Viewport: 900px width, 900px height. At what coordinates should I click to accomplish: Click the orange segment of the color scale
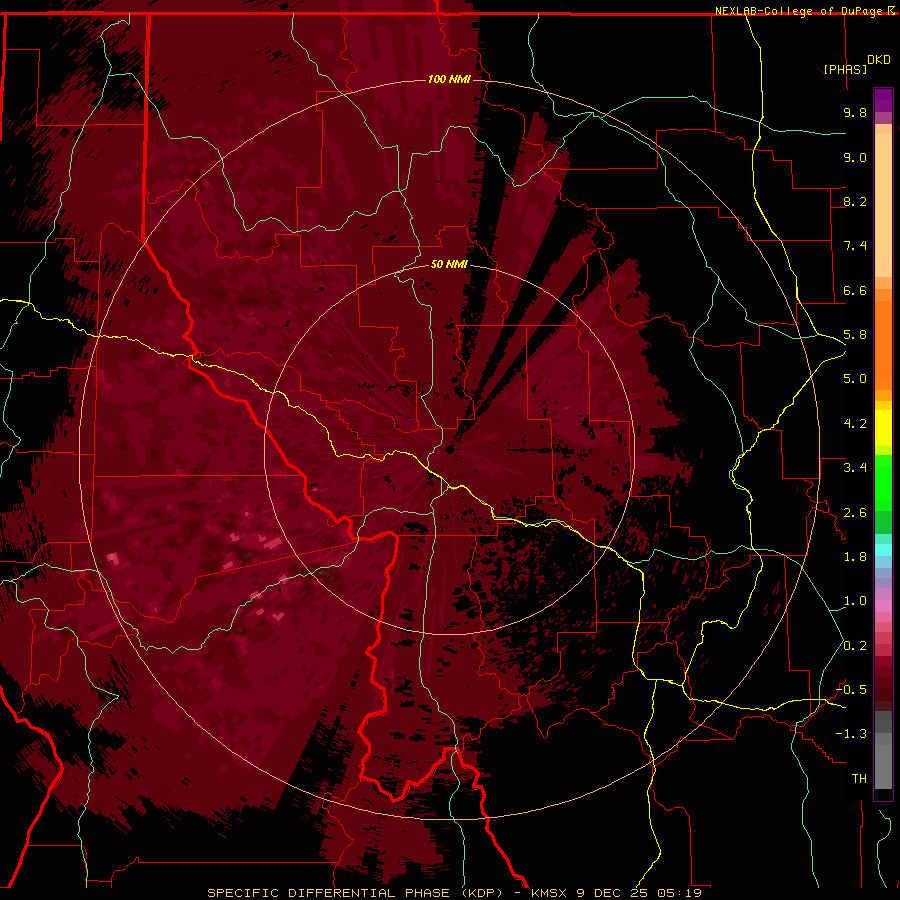(x=883, y=344)
